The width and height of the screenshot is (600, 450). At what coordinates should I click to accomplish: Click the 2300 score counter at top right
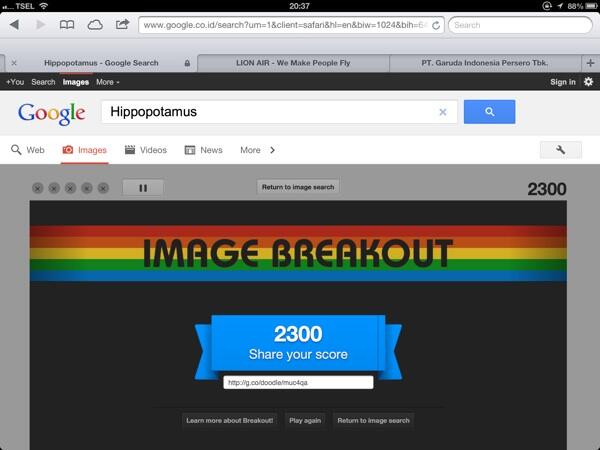(547, 189)
